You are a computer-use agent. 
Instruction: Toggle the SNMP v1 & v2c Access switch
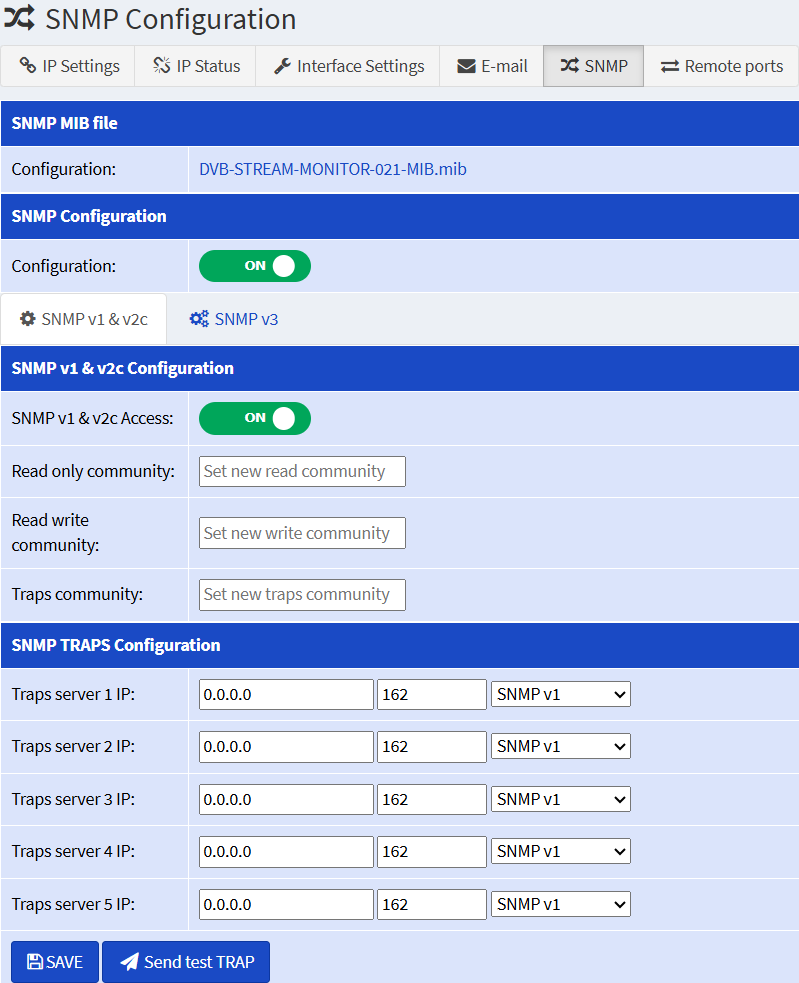pyautogui.click(x=255, y=418)
